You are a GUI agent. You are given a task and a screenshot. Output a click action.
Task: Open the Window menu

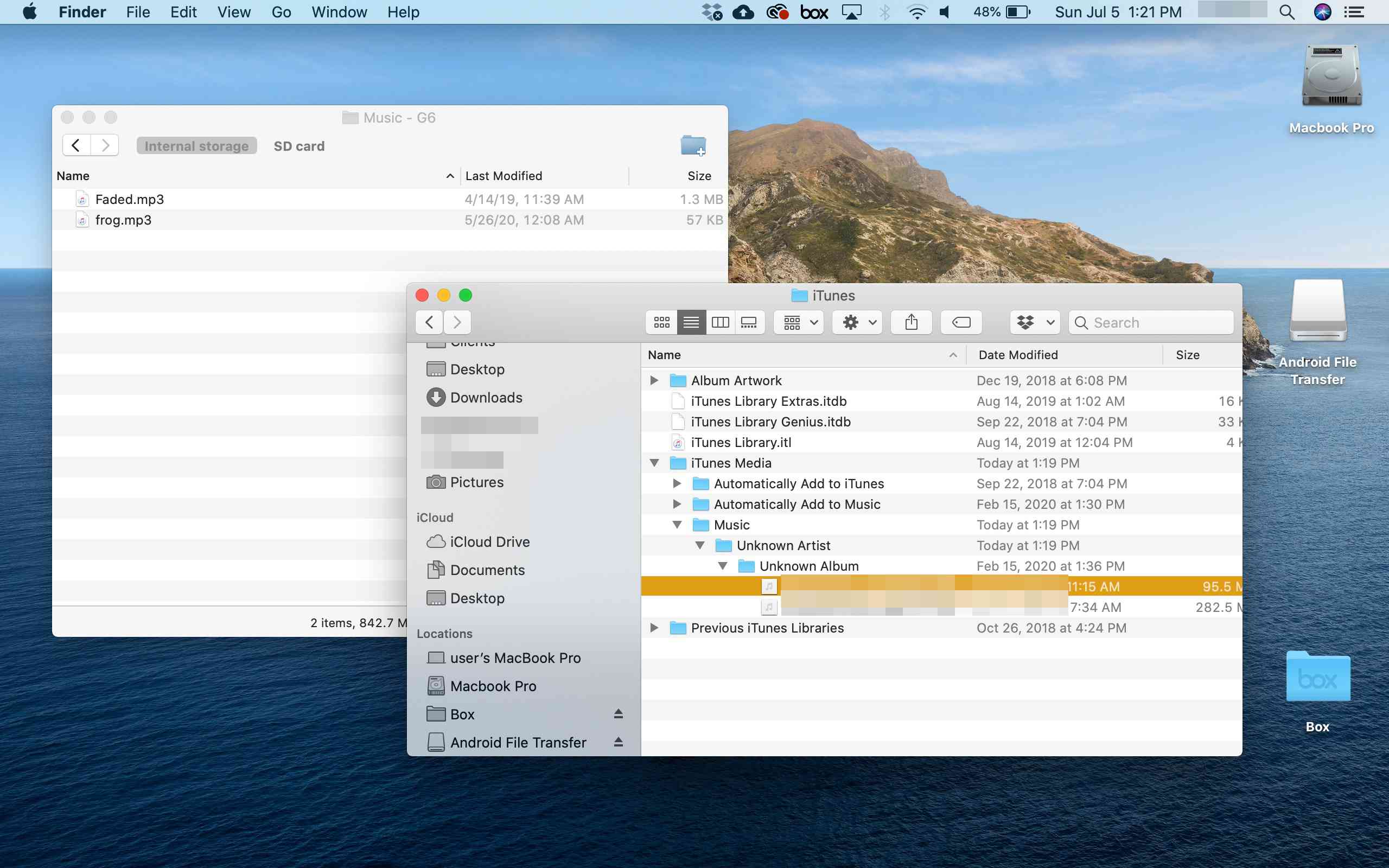pyautogui.click(x=339, y=12)
